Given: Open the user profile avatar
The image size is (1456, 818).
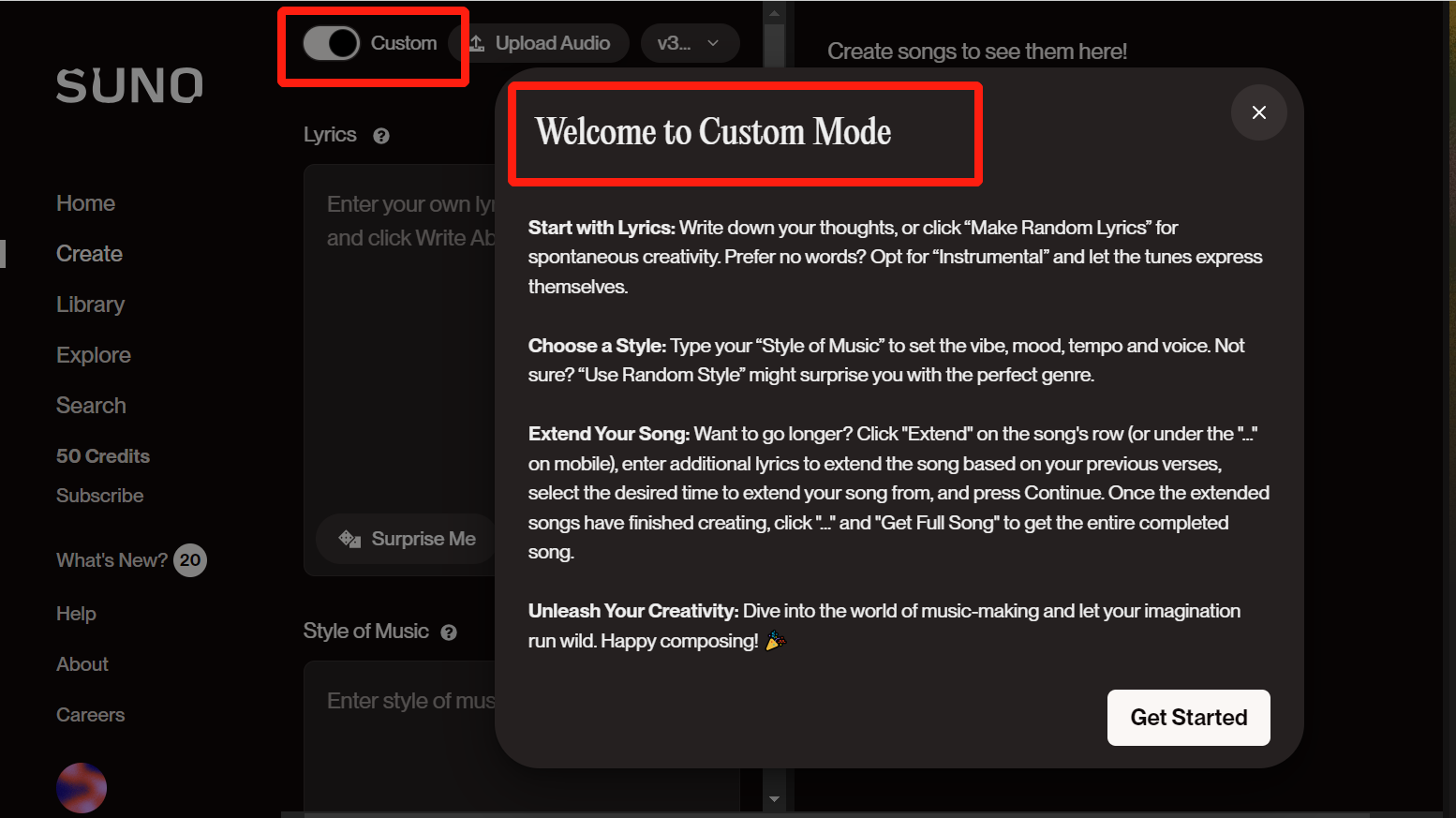Looking at the screenshot, I should [82, 788].
